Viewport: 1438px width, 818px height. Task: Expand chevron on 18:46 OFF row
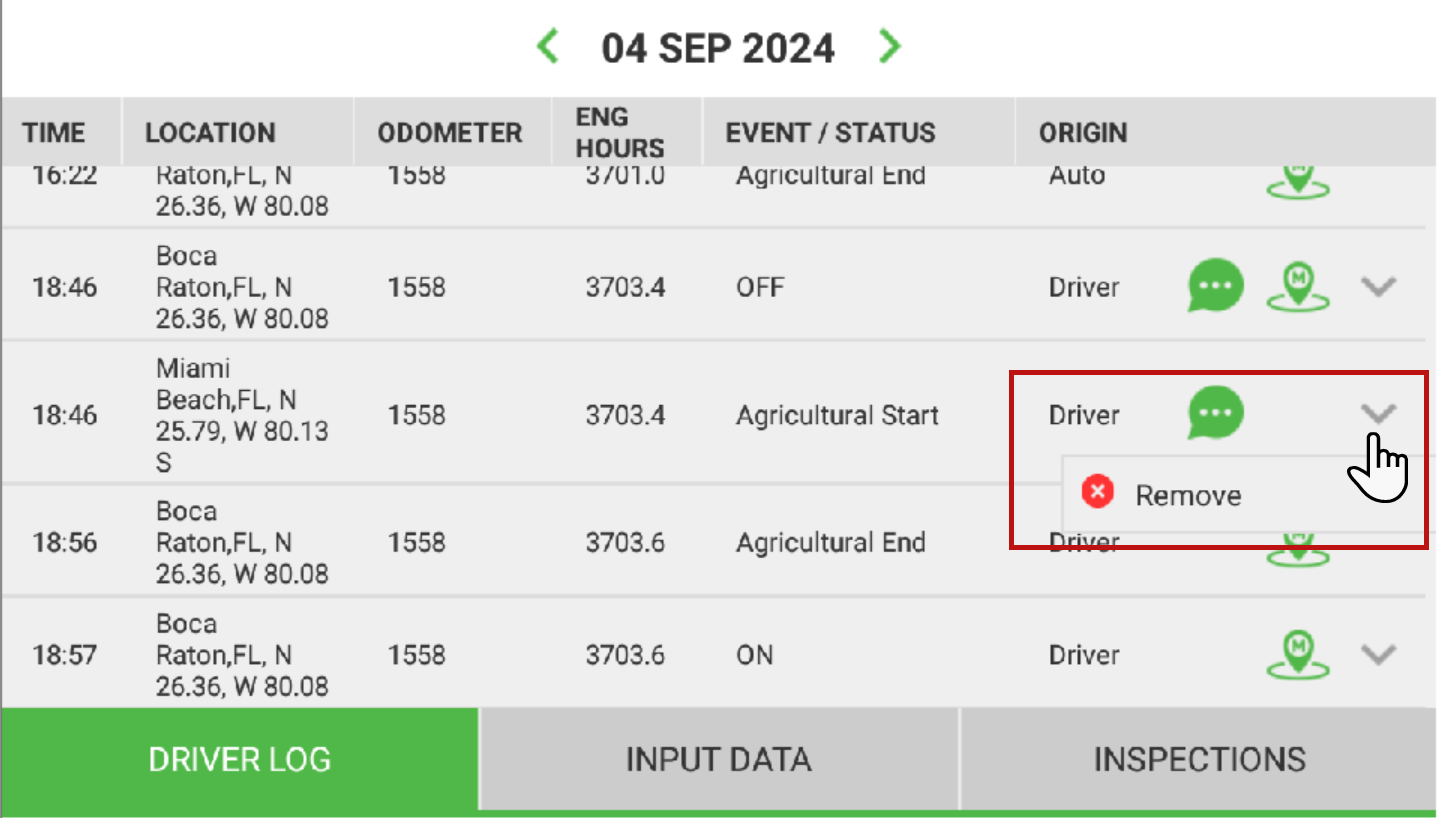1379,287
